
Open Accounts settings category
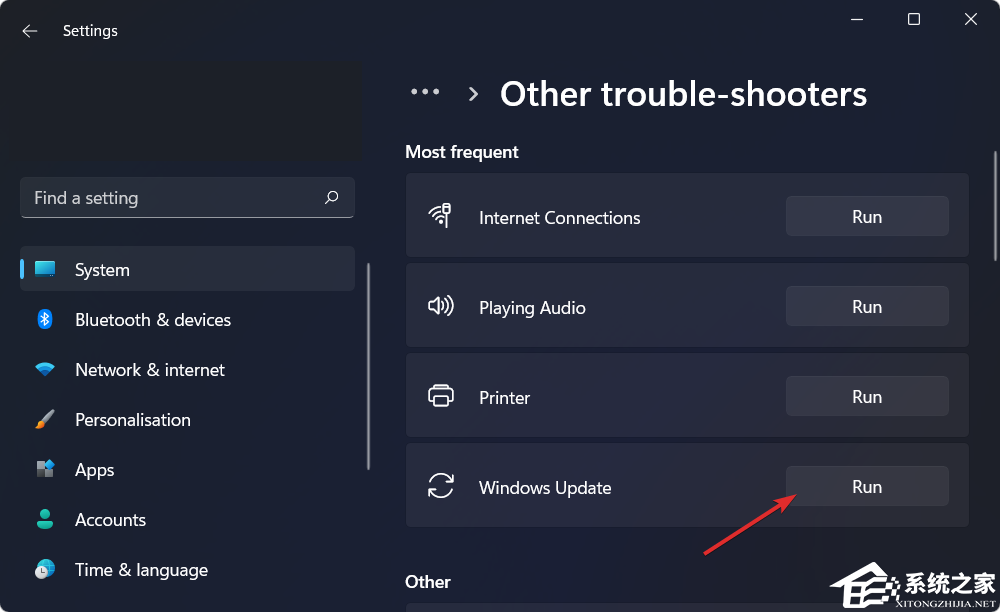tap(188, 520)
